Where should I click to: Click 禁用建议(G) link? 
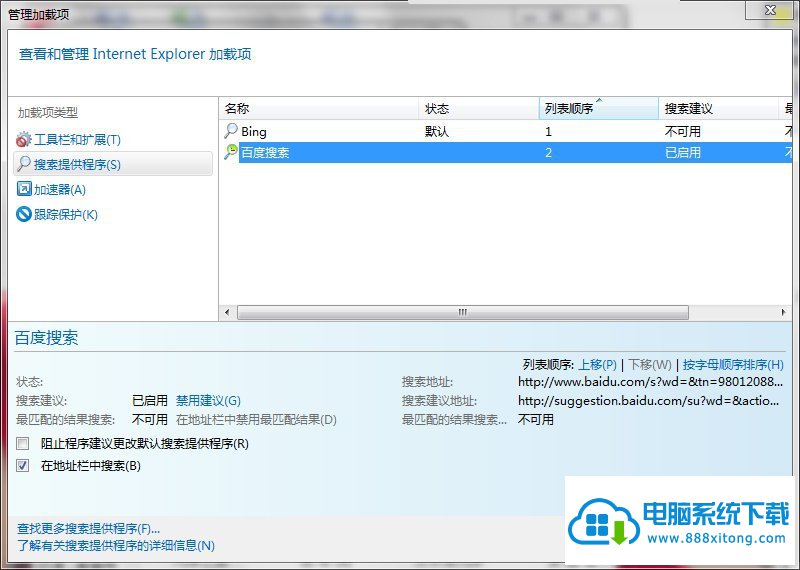208,401
